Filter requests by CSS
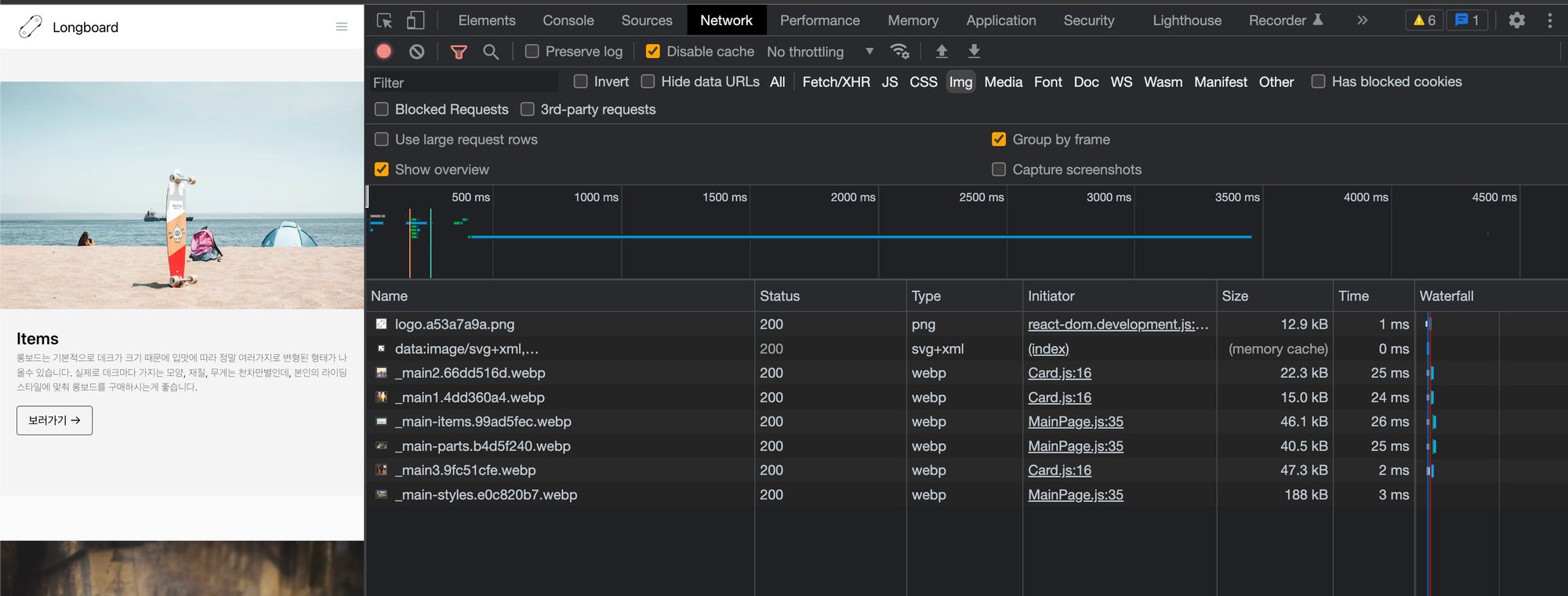Image resolution: width=1568 pixels, height=596 pixels. (x=924, y=82)
